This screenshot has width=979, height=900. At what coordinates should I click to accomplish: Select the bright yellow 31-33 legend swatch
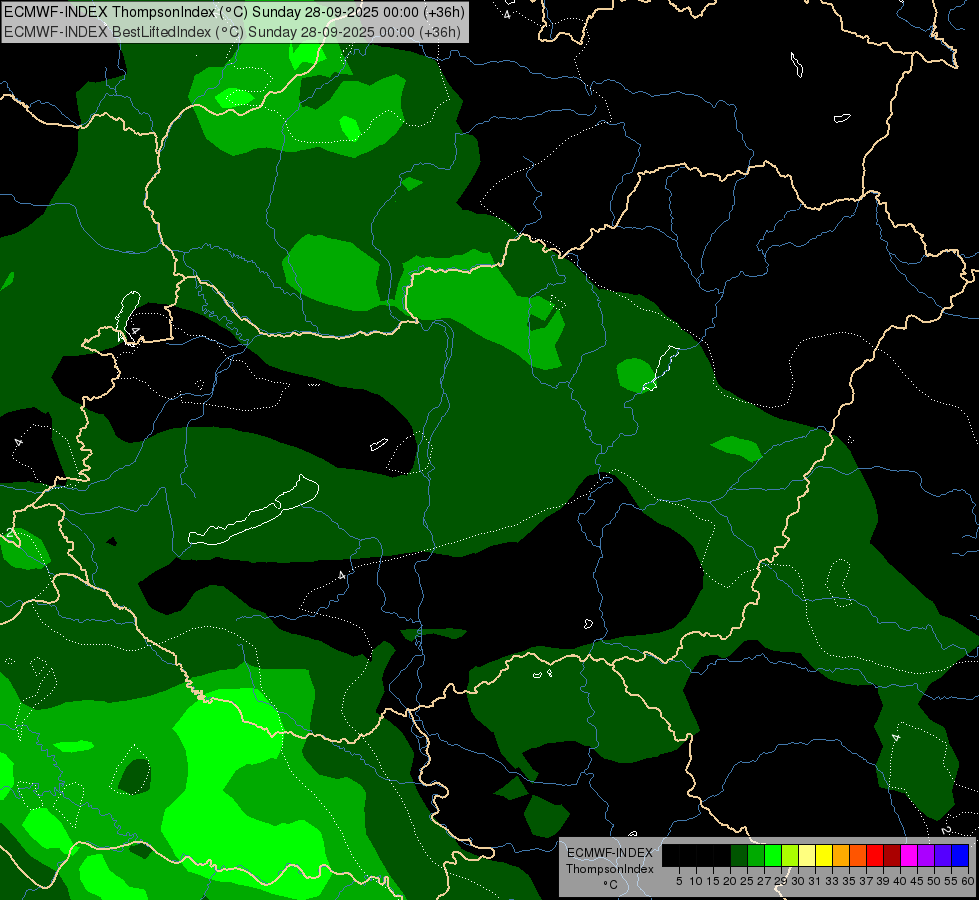(824, 855)
